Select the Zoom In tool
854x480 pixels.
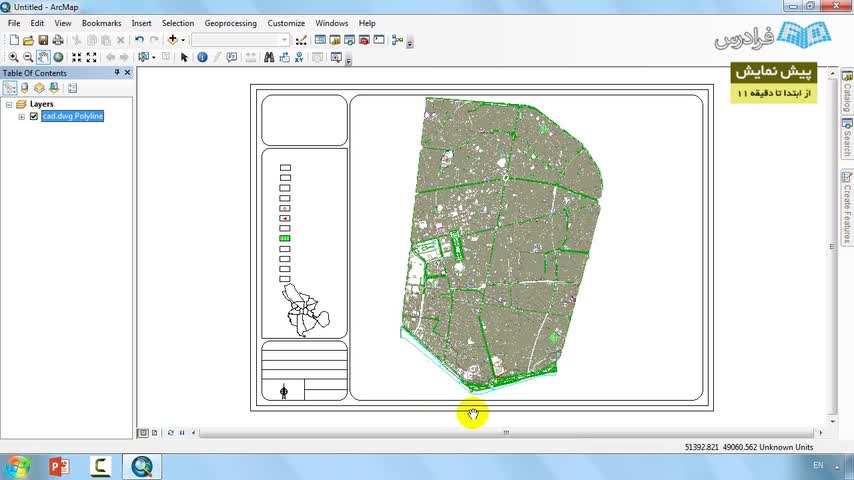click(x=13, y=58)
